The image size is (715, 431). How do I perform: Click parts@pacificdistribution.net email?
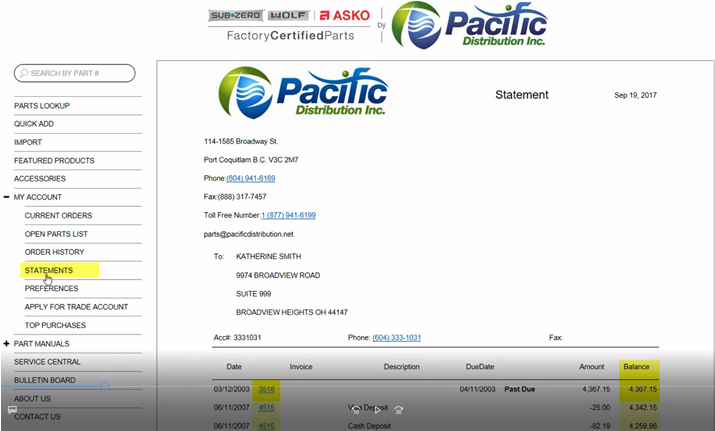click(x=249, y=234)
